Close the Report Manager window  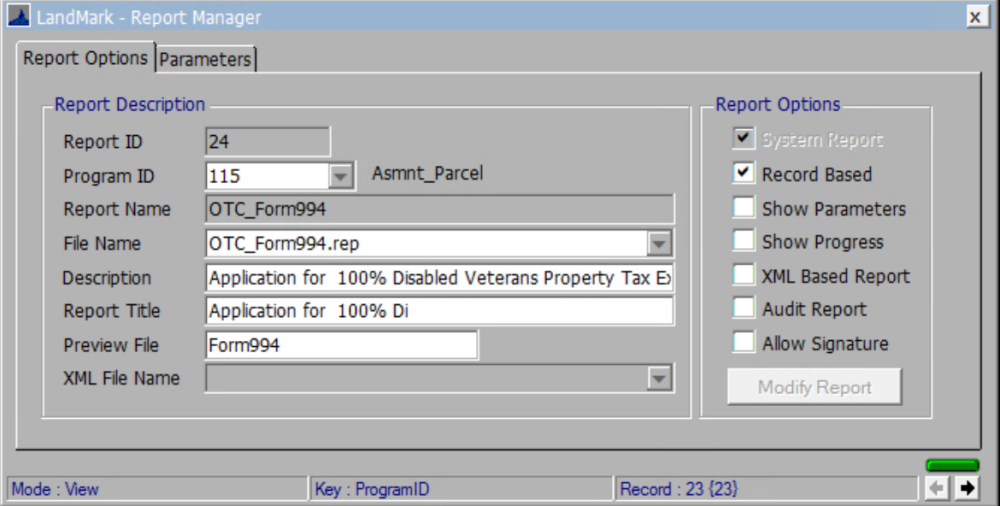(975, 17)
